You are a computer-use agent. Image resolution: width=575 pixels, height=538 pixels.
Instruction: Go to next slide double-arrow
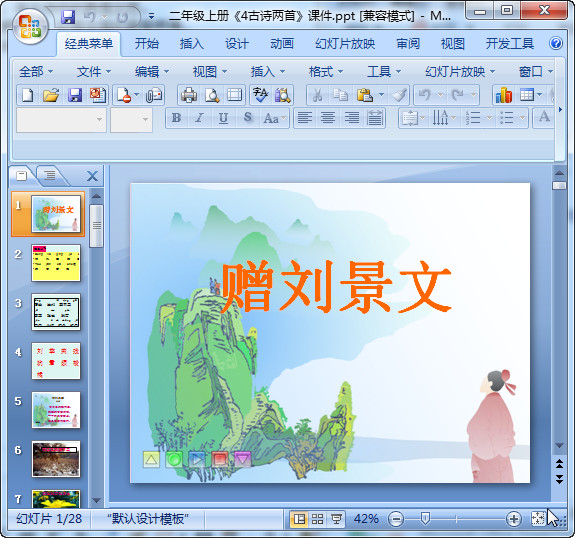pyautogui.click(x=559, y=479)
